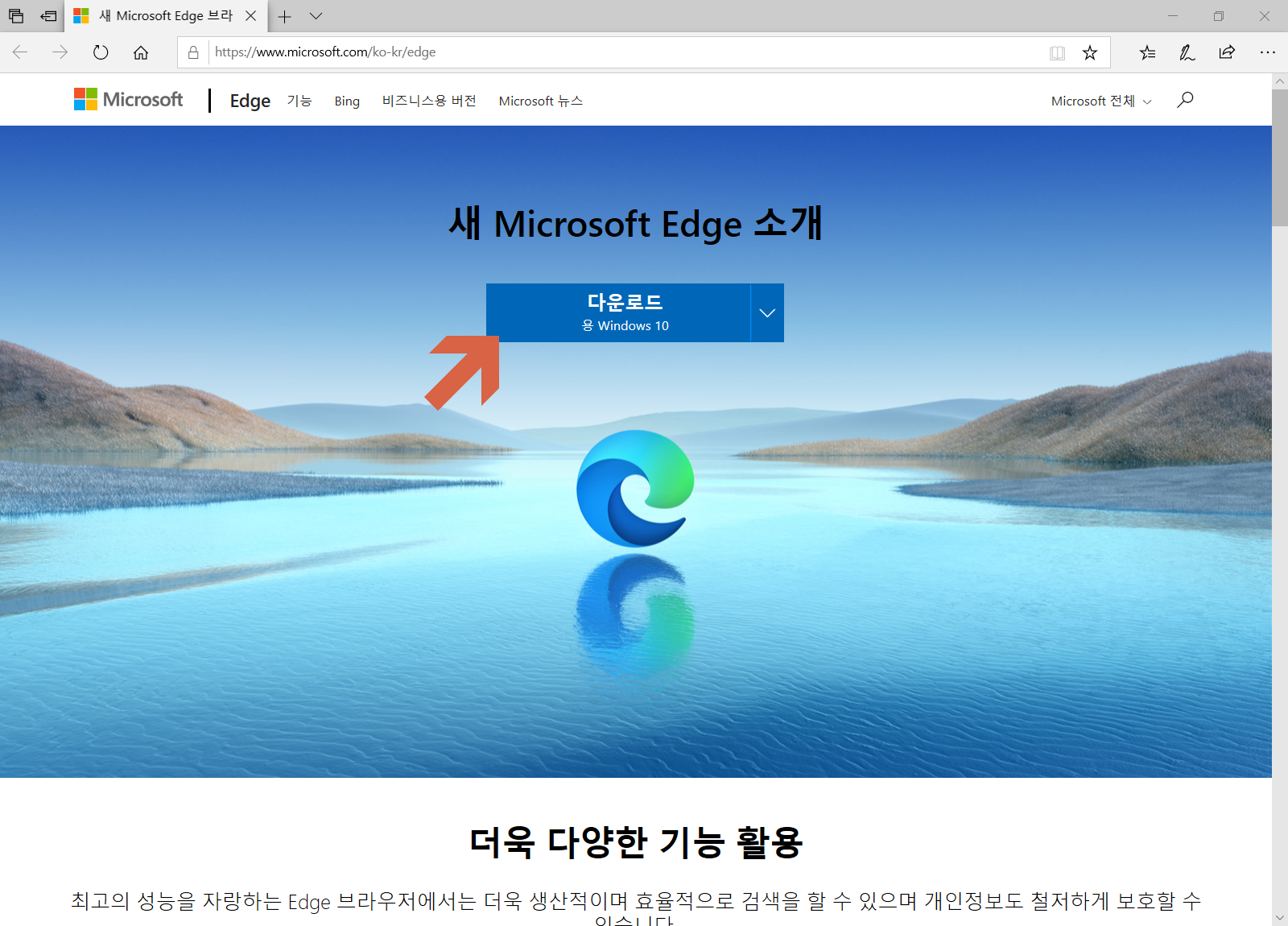Image resolution: width=1288 pixels, height=926 pixels.
Task: Click the site search magnifier icon
Action: tap(1185, 100)
